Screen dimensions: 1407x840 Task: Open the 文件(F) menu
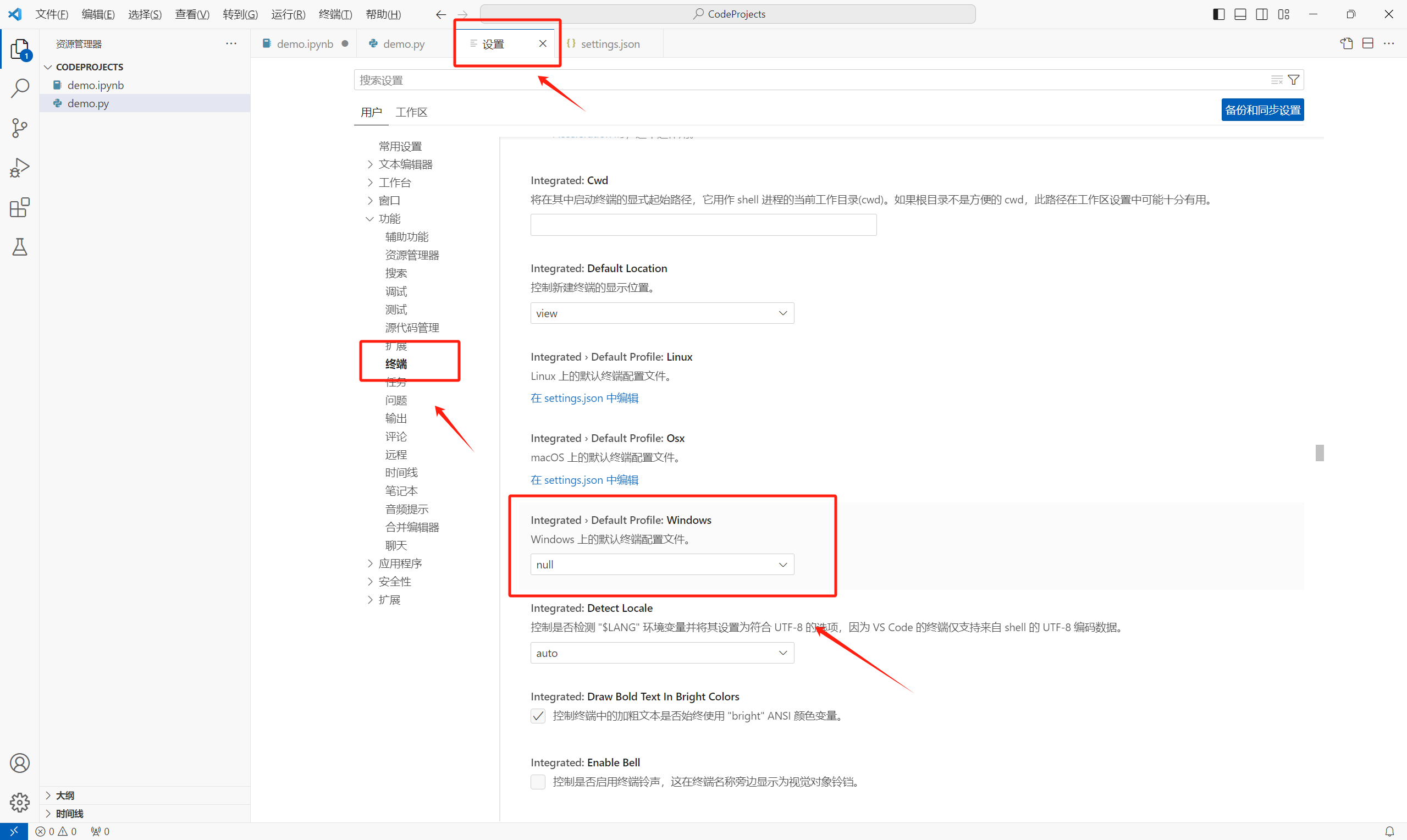(x=52, y=14)
